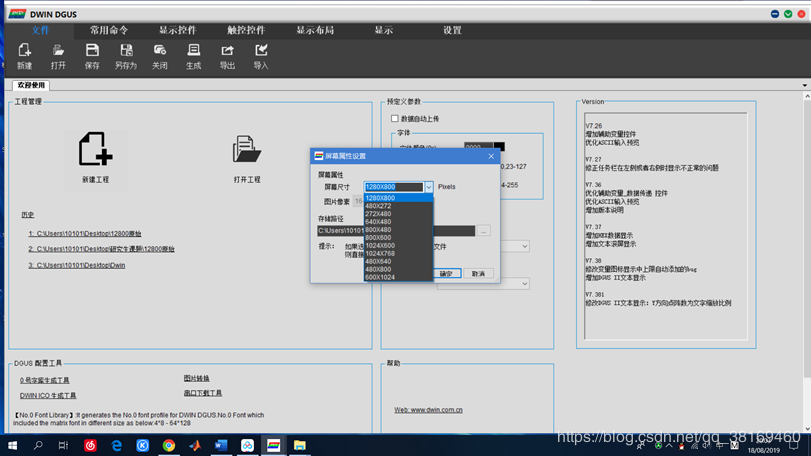
Task: Click the taskbar search magnifier icon
Action: (38, 445)
